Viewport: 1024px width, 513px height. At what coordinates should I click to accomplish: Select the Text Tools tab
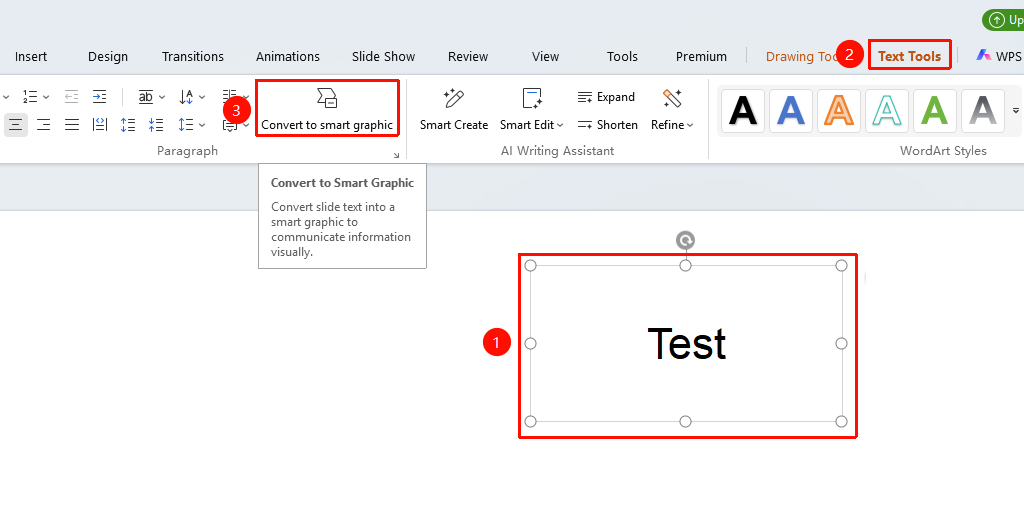910,56
